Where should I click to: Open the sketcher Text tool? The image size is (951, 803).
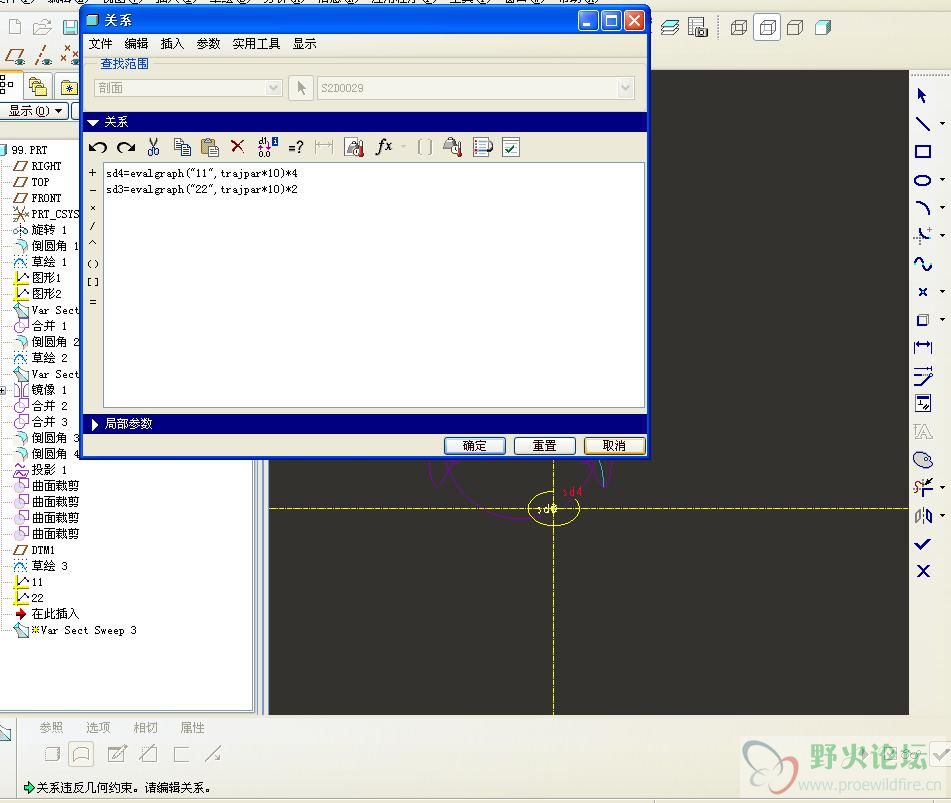922,432
